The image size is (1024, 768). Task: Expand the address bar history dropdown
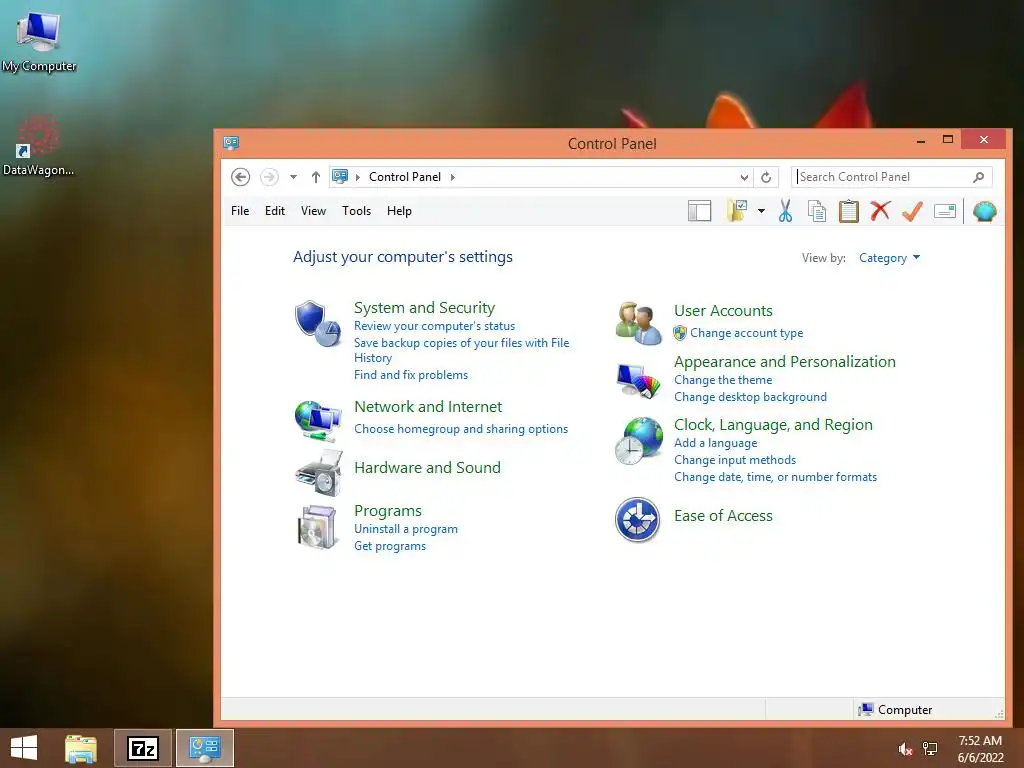pyautogui.click(x=744, y=177)
